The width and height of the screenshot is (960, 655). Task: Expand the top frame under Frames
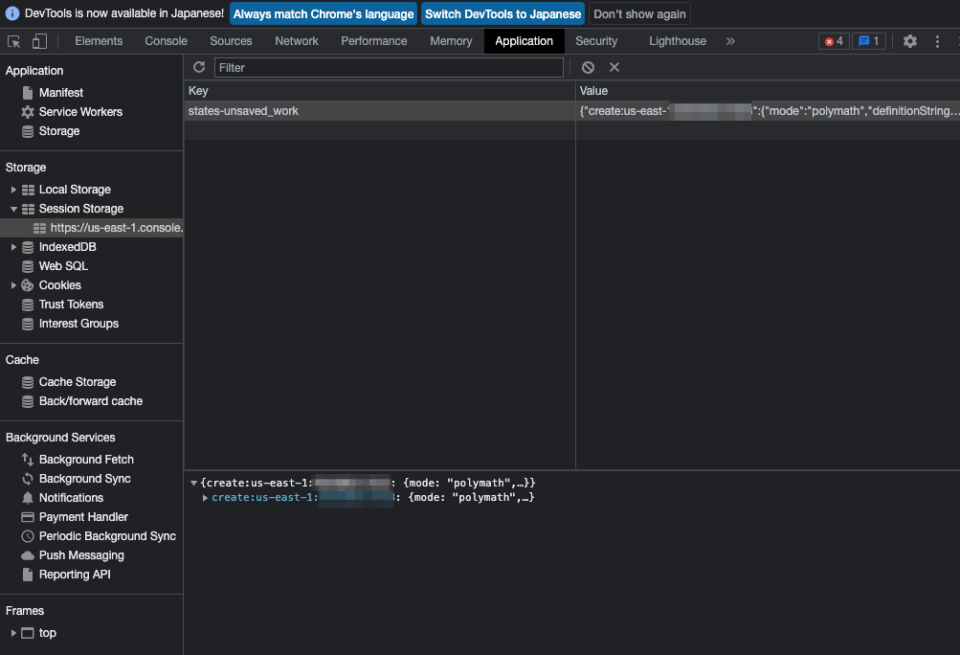click(14, 632)
